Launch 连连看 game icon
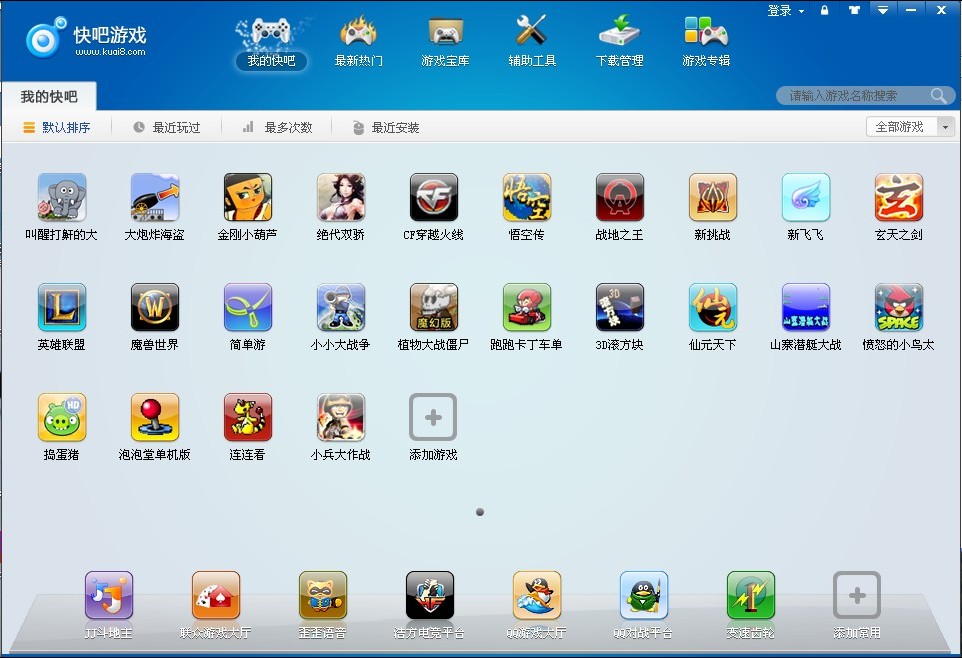 click(247, 417)
